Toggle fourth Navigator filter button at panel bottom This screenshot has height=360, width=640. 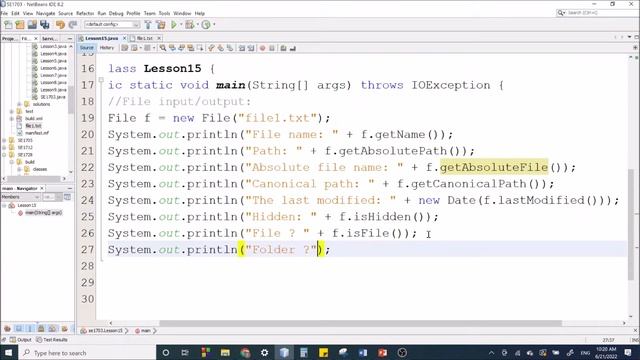[41, 329]
